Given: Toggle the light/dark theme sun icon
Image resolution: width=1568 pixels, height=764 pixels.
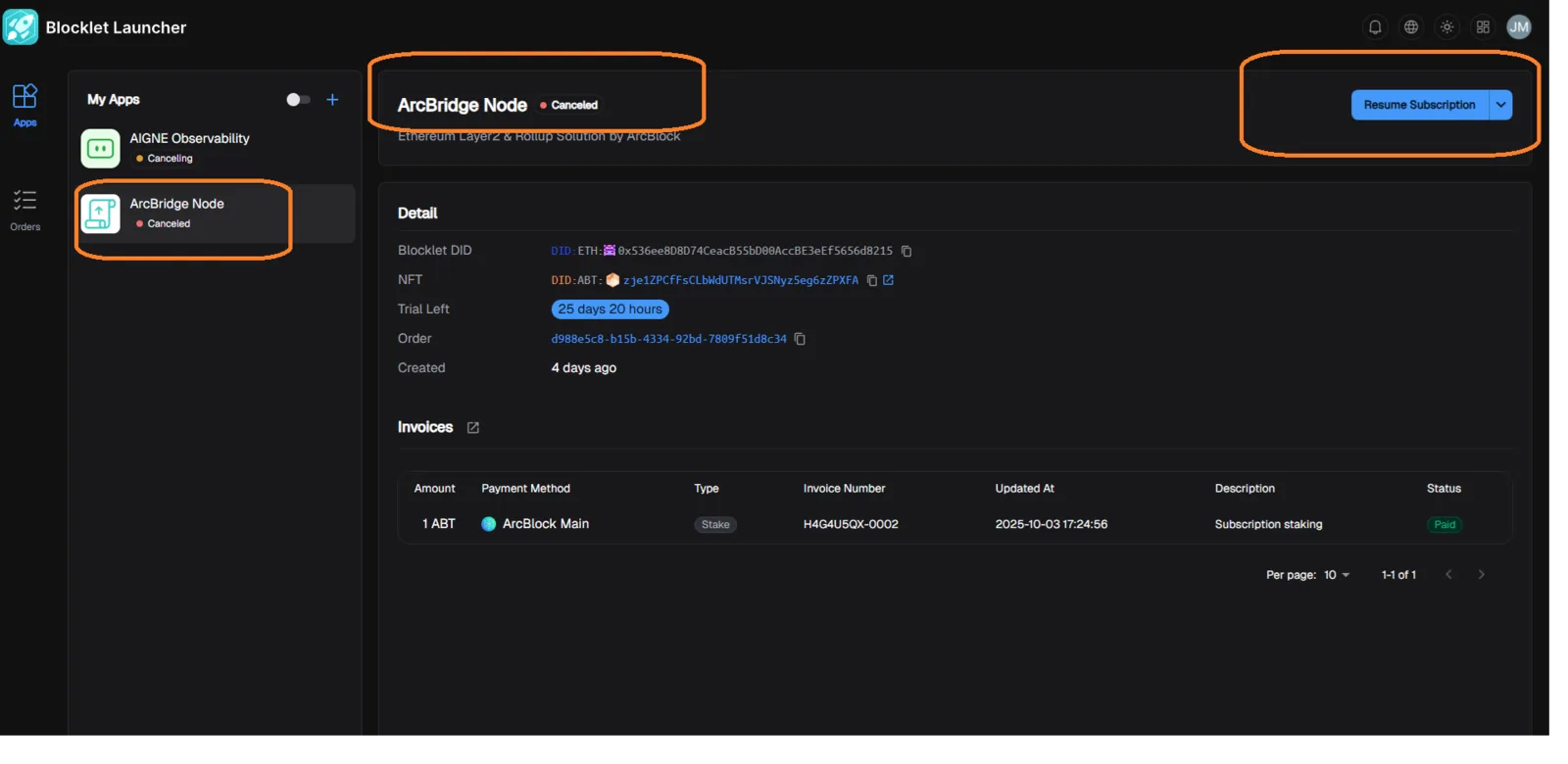Looking at the screenshot, I should click(1447, 27).
